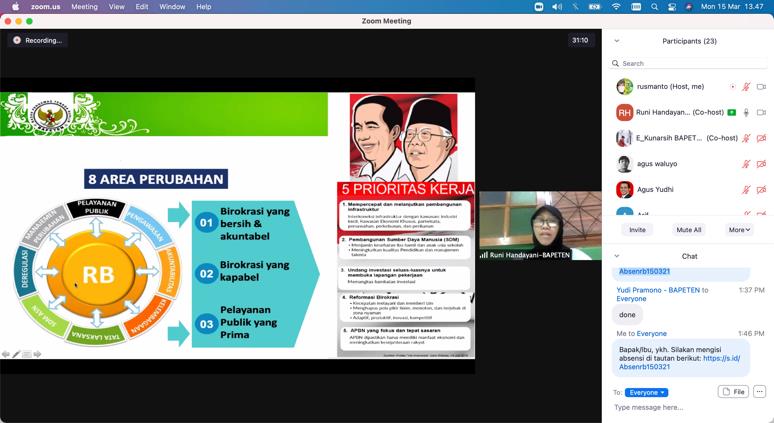Open the View menu
The image size is (774, 423).
click(x=116, y=7)
